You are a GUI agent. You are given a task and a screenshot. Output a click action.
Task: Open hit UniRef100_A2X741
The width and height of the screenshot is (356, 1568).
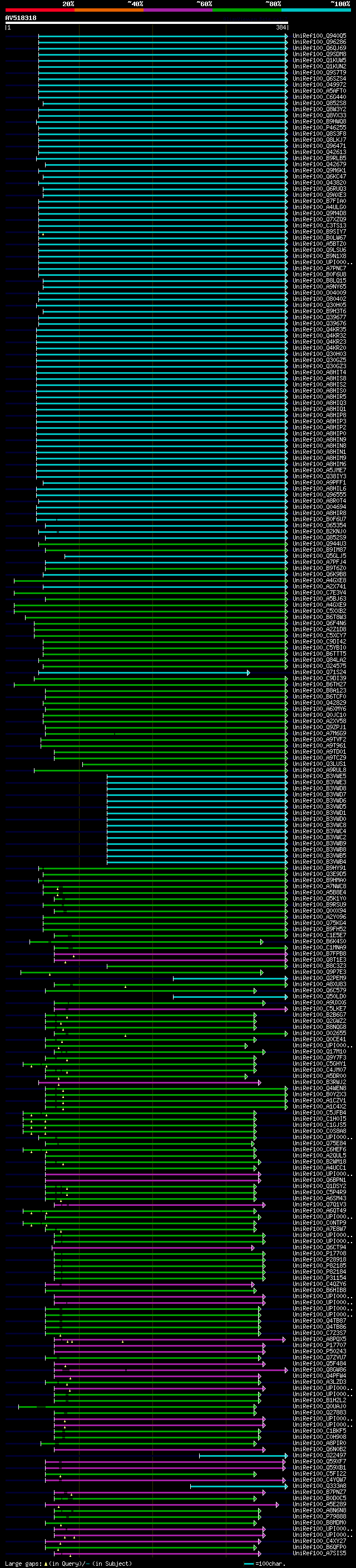319,587
